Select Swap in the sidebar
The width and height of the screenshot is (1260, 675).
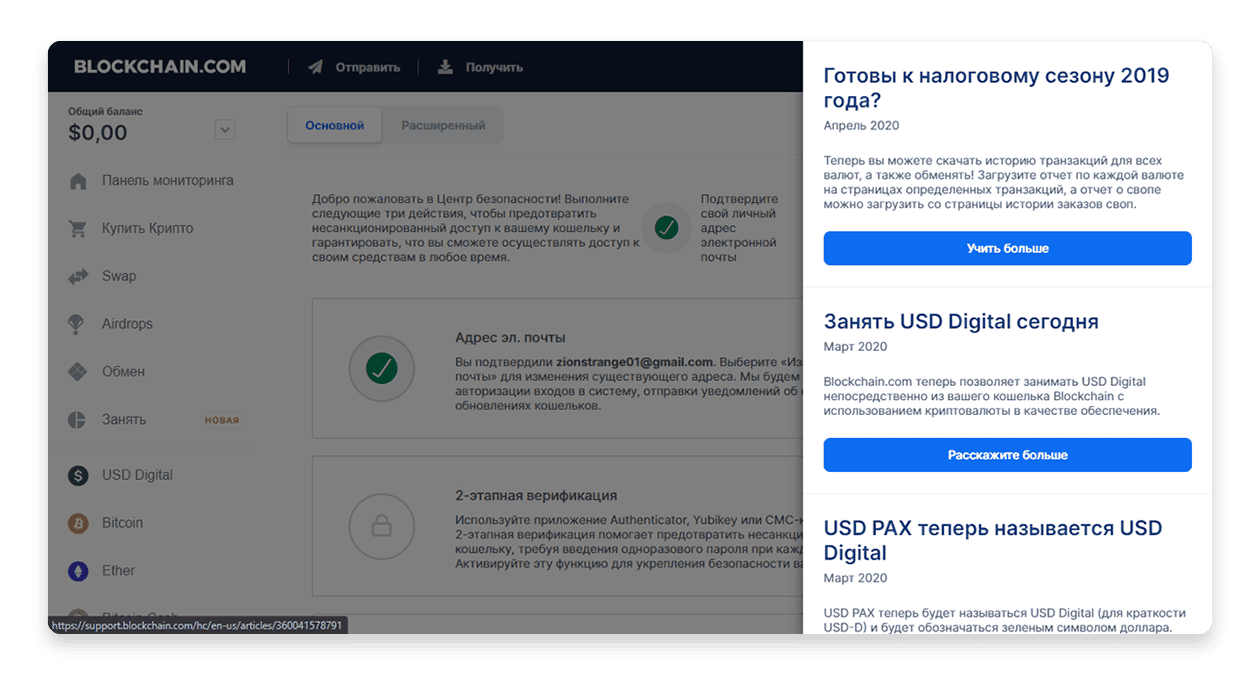pos(119,276)
